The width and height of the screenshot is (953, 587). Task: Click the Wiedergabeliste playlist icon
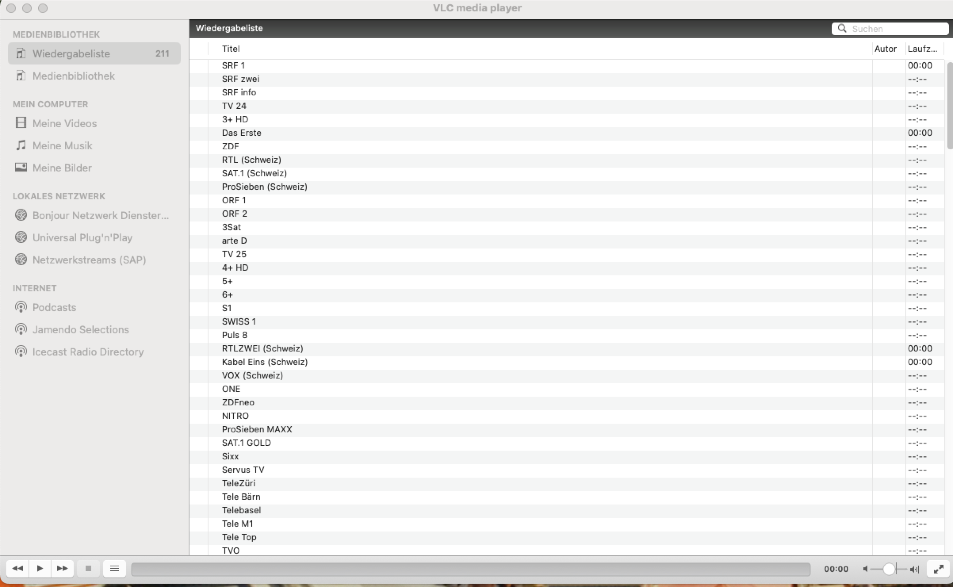21,53
